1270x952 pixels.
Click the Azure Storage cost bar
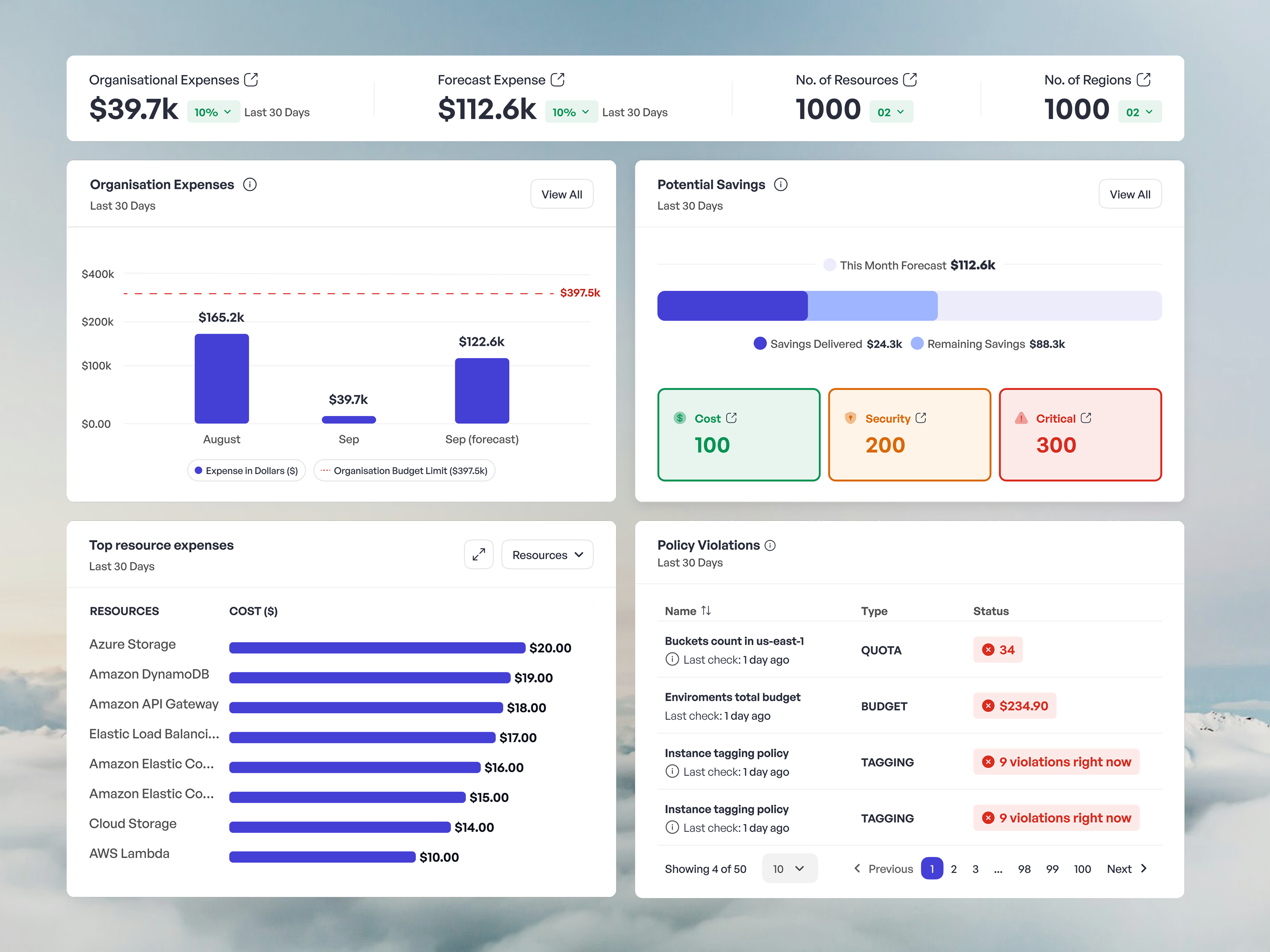tap(377, 648)
